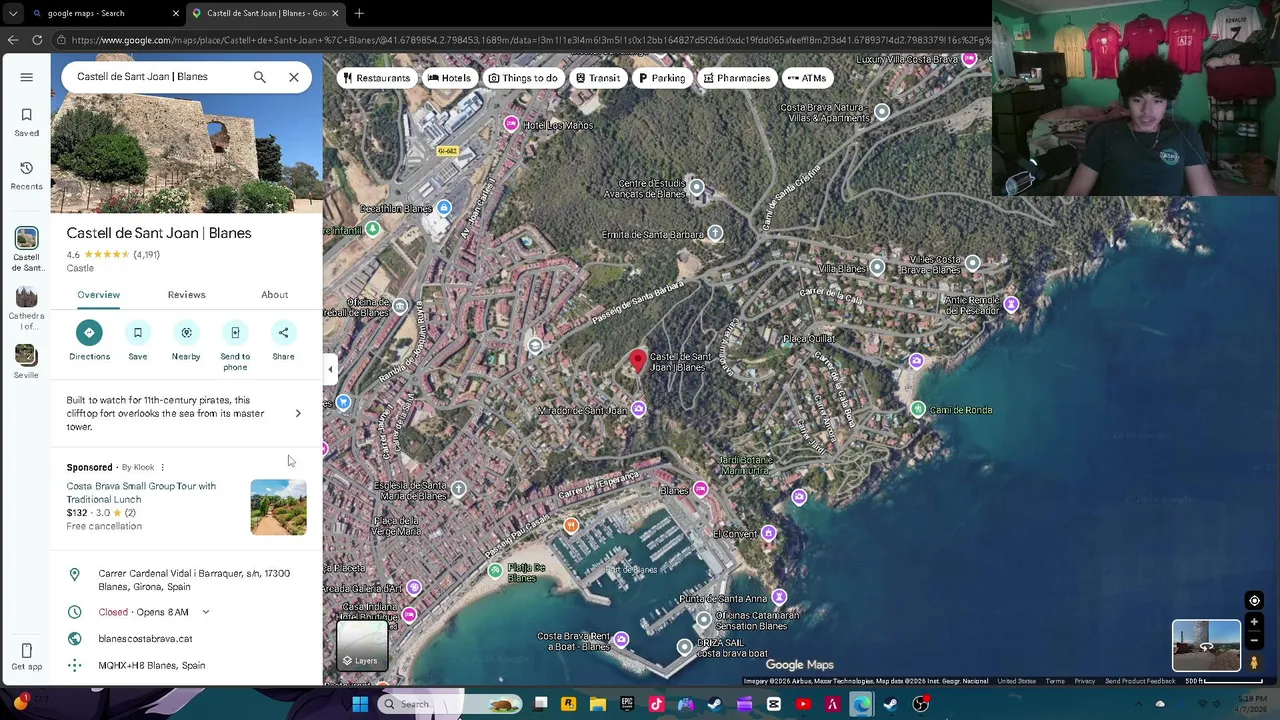This screenshot has height=720, width=1280.
Task: Reload the page
Action: (37, 40)
